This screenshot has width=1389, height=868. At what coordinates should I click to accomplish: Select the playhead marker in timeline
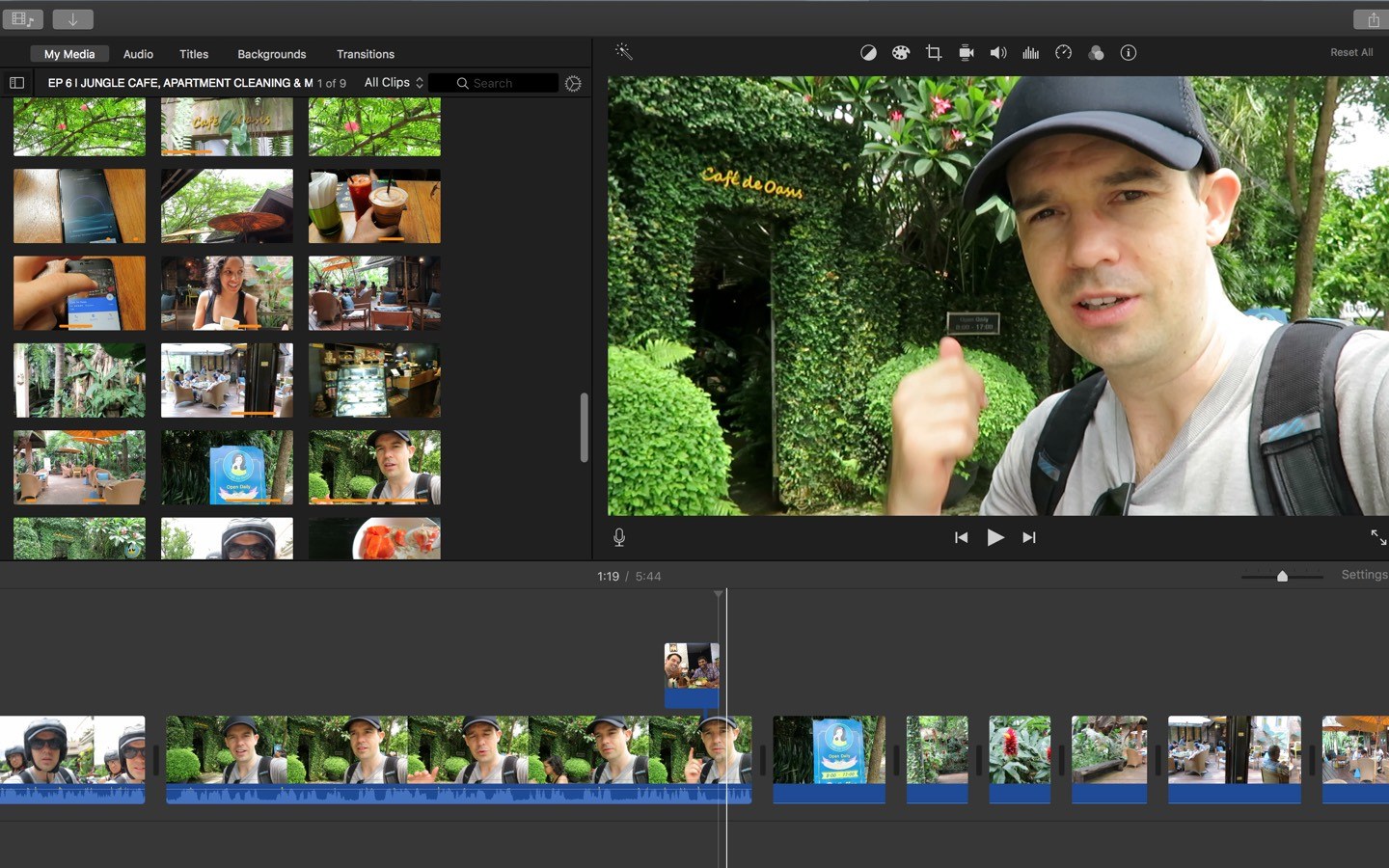(719, 594)
